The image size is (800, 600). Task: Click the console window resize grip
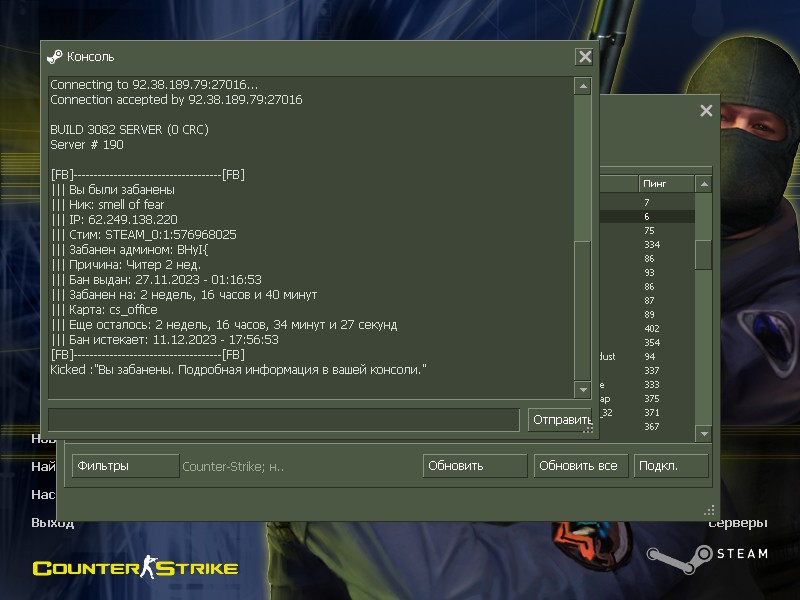[588, 430]
